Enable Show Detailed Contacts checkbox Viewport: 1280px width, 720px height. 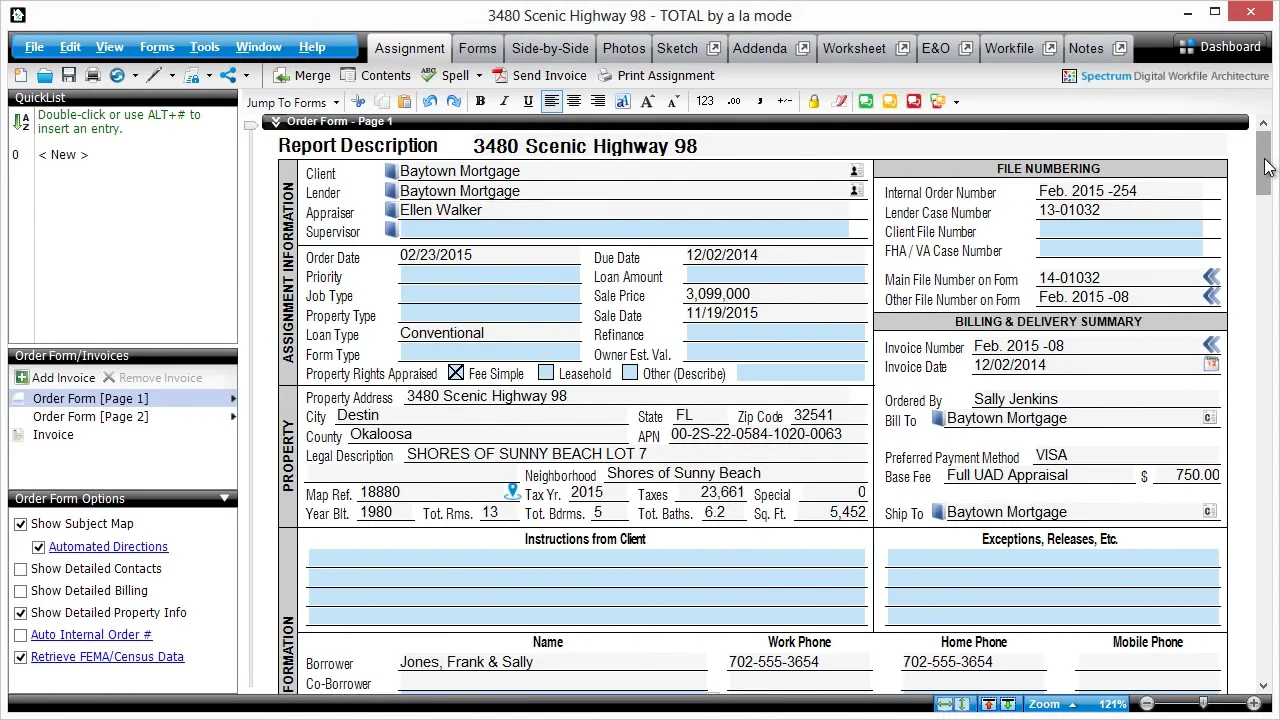[21, 569]
